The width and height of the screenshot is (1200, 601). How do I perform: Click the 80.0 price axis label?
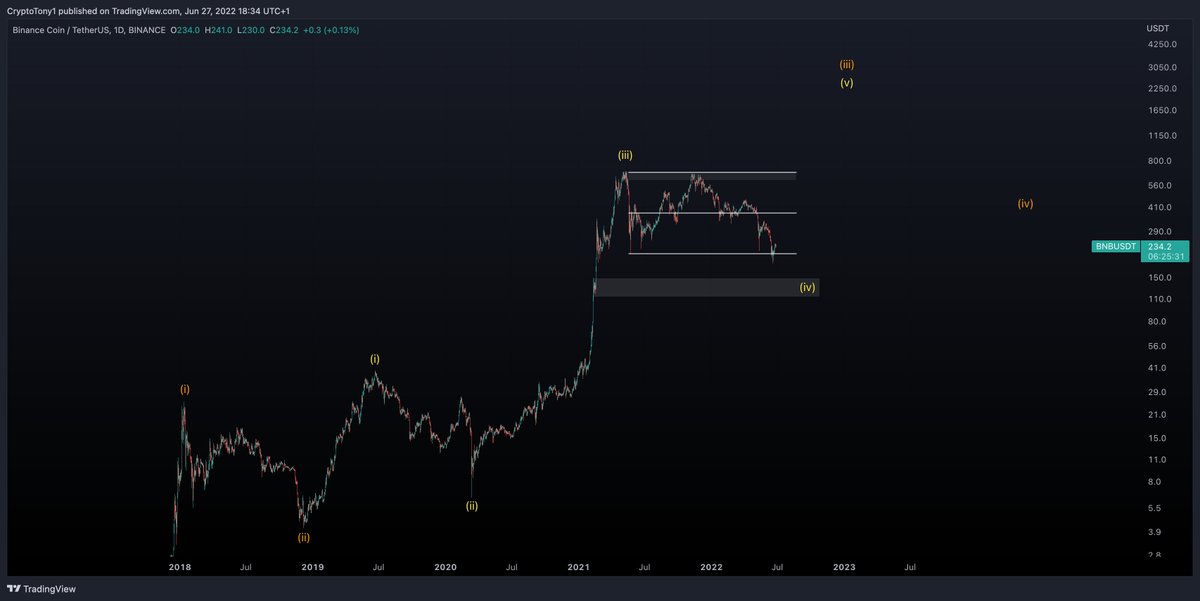tap(1158, 322)
